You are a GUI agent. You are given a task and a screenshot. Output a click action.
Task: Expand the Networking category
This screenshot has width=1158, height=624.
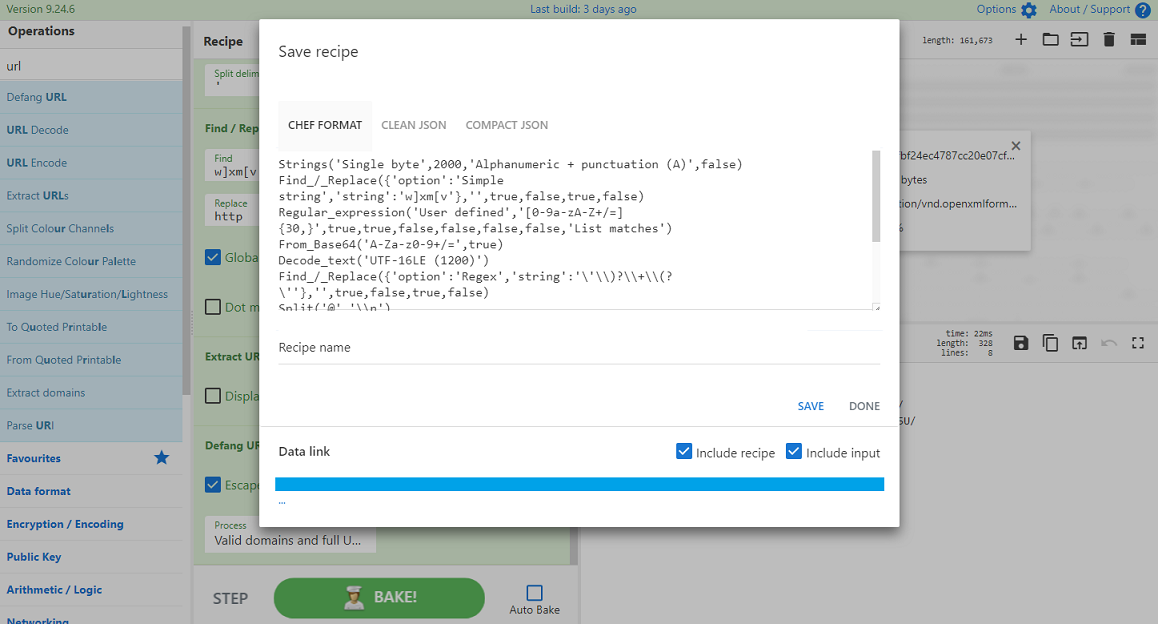91,616
